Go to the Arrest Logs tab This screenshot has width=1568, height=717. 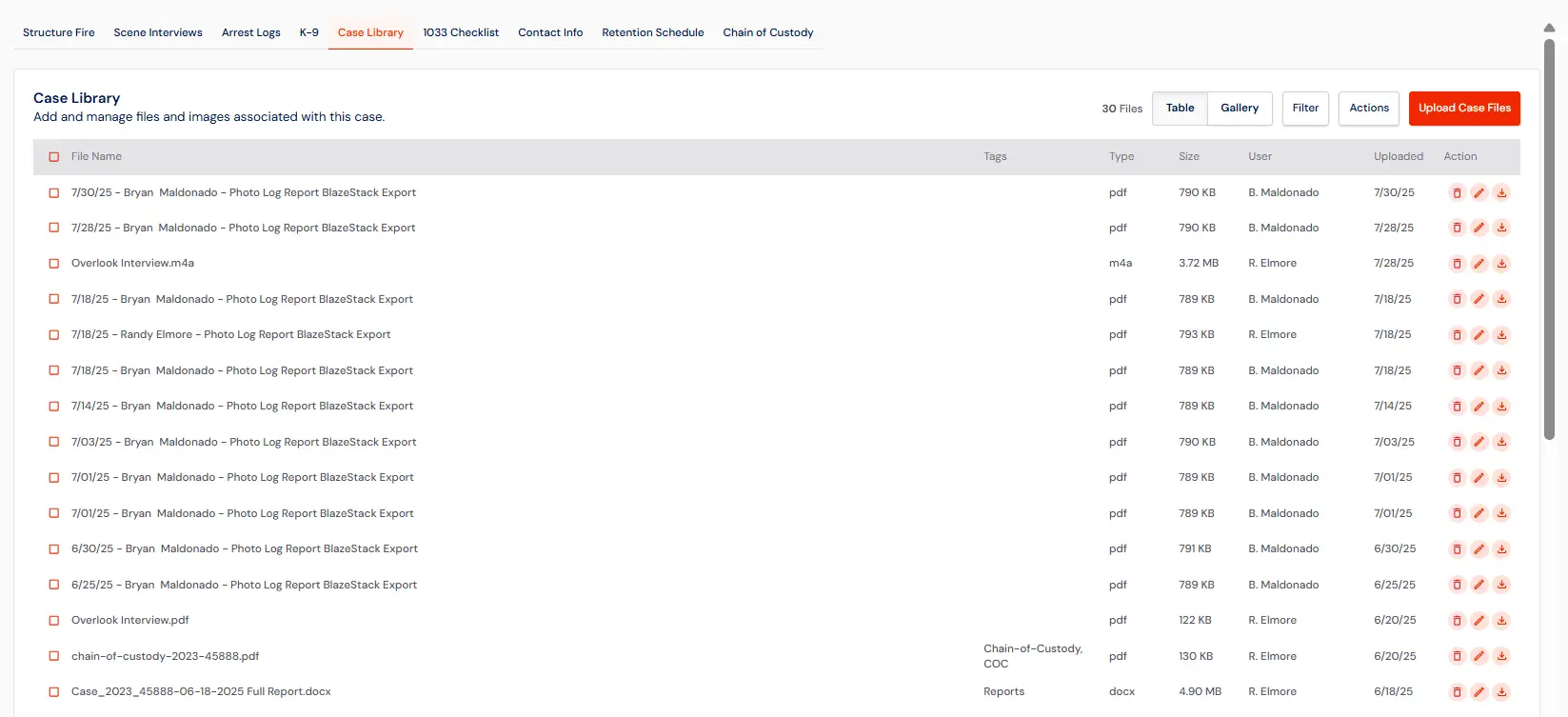click(251, 32)
